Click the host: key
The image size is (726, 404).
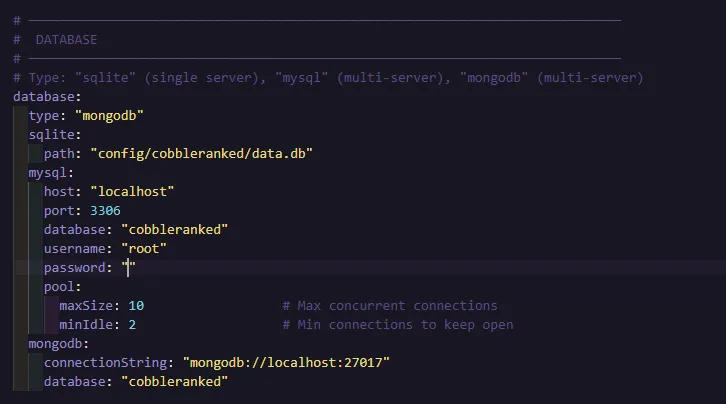tap(63, 192)
